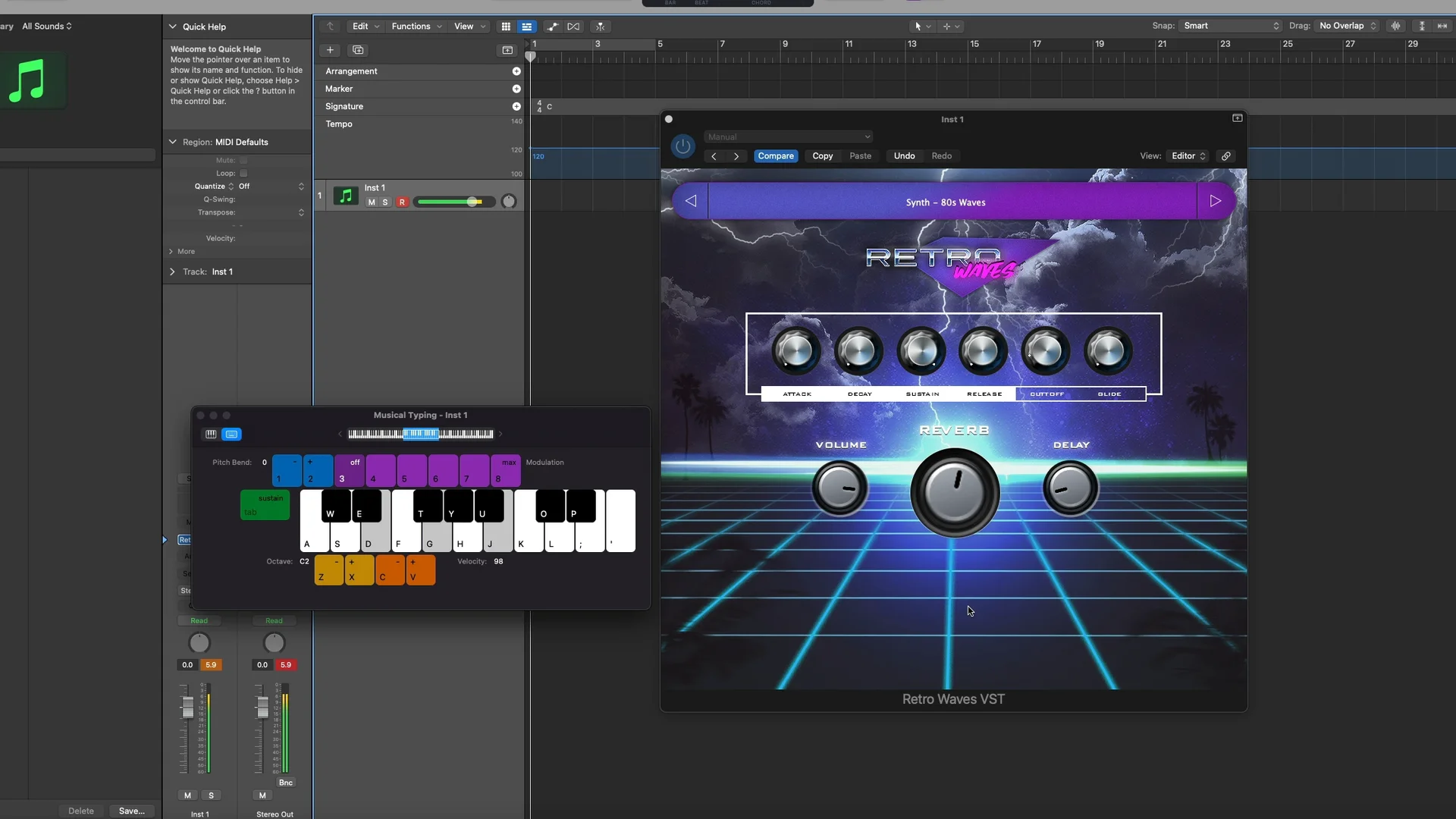Image resolution: width=1456 pixels, height=819 pixels.
Task: Click the Attack knob
Action: click(796, 350)
